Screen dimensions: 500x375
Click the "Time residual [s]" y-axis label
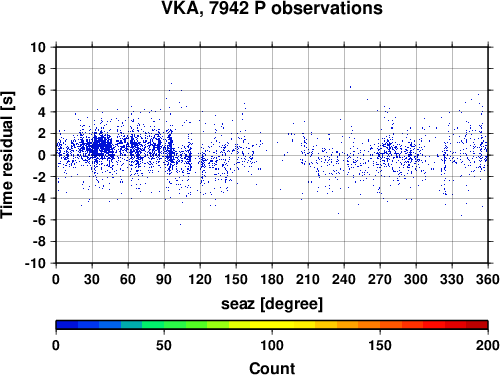7,155
